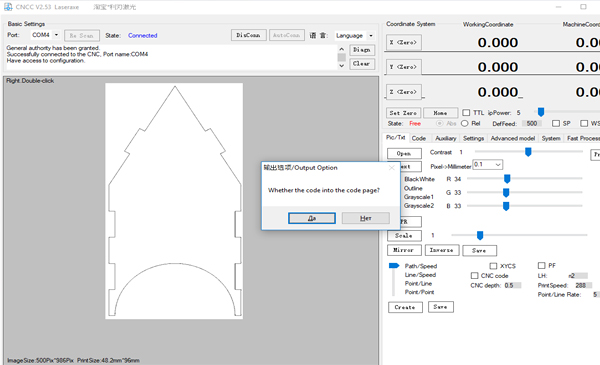This screenshot has height=365, width=600.
Task: Click the Y <Zero> button
Action: tap(403, 67)
